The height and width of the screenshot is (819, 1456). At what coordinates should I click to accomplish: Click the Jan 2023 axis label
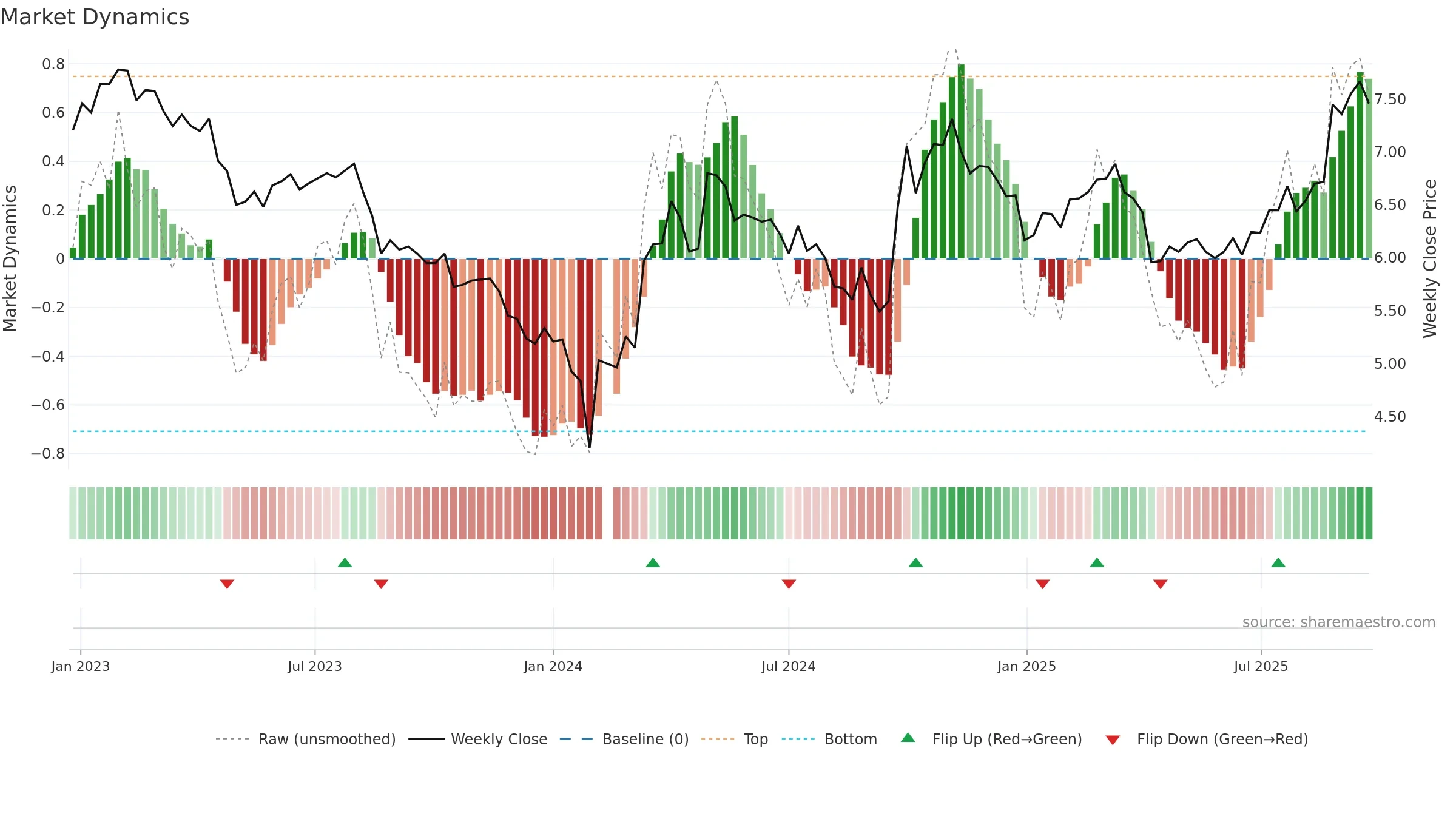(x=81, y=667)
